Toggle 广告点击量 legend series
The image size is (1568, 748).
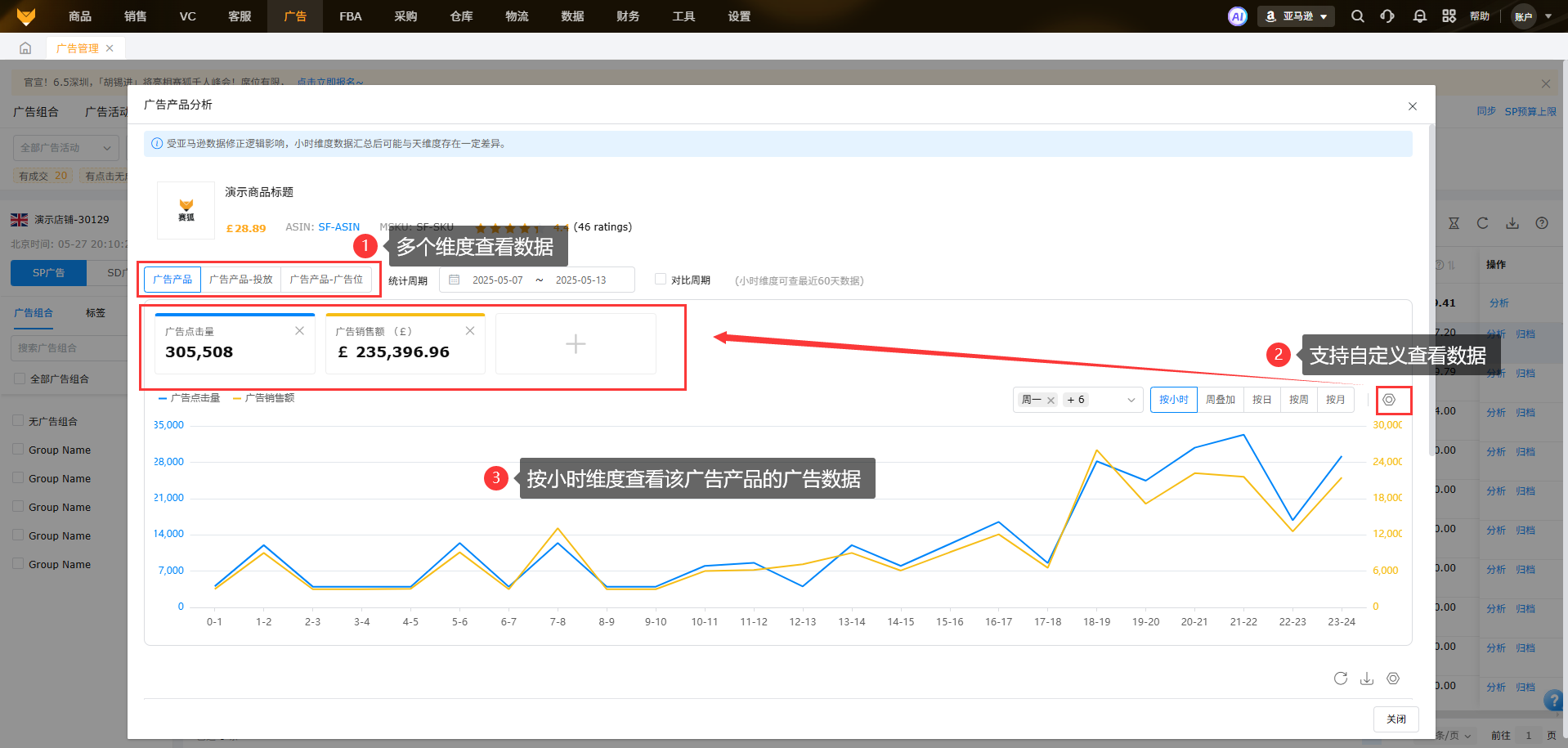click(189, 398)
